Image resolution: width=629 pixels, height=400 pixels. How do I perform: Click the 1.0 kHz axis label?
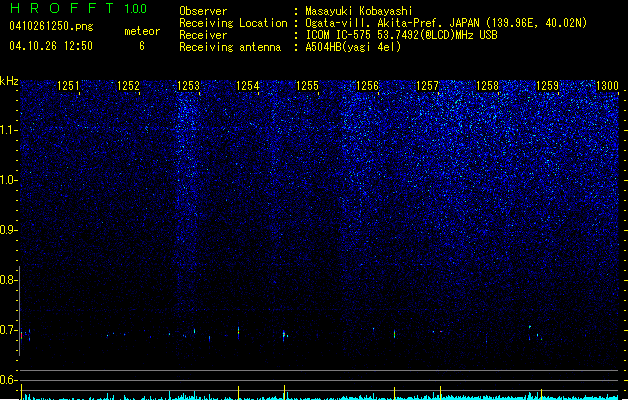tap(8, 180)
